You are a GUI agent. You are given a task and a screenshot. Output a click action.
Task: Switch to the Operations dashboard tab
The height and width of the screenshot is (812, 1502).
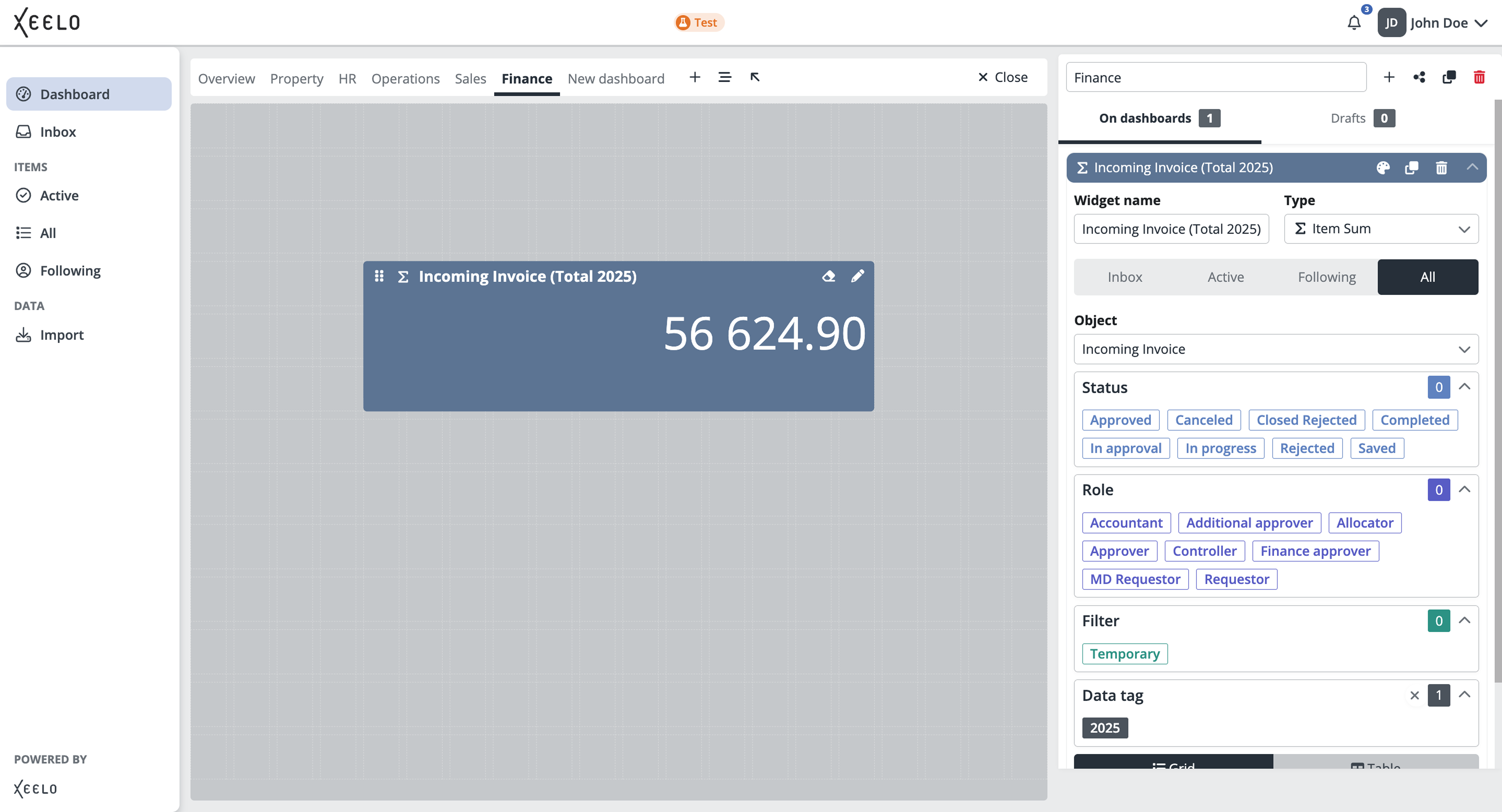click(x=405, y=79)
